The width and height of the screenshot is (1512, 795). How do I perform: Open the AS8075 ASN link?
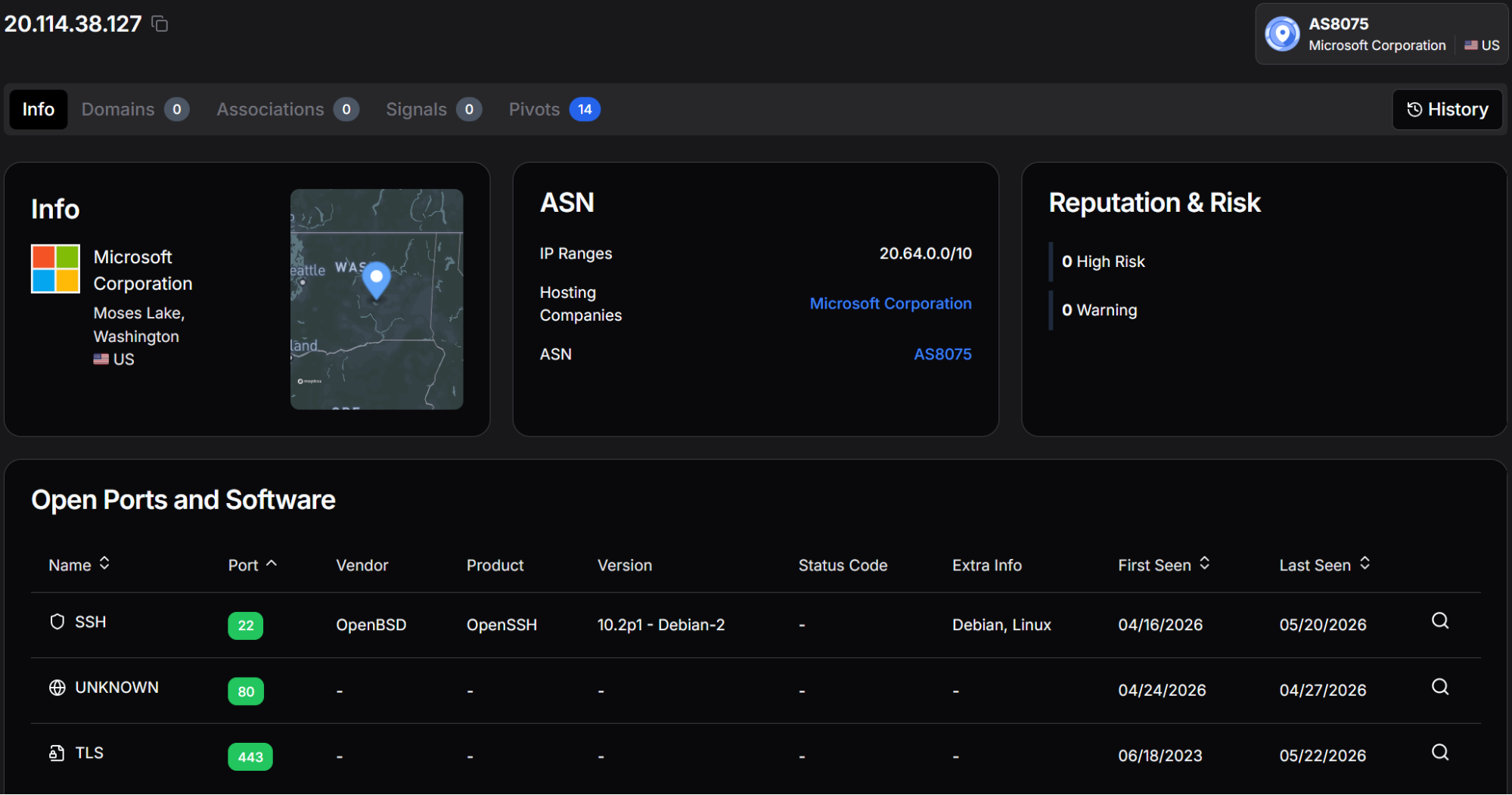point(942,355)
